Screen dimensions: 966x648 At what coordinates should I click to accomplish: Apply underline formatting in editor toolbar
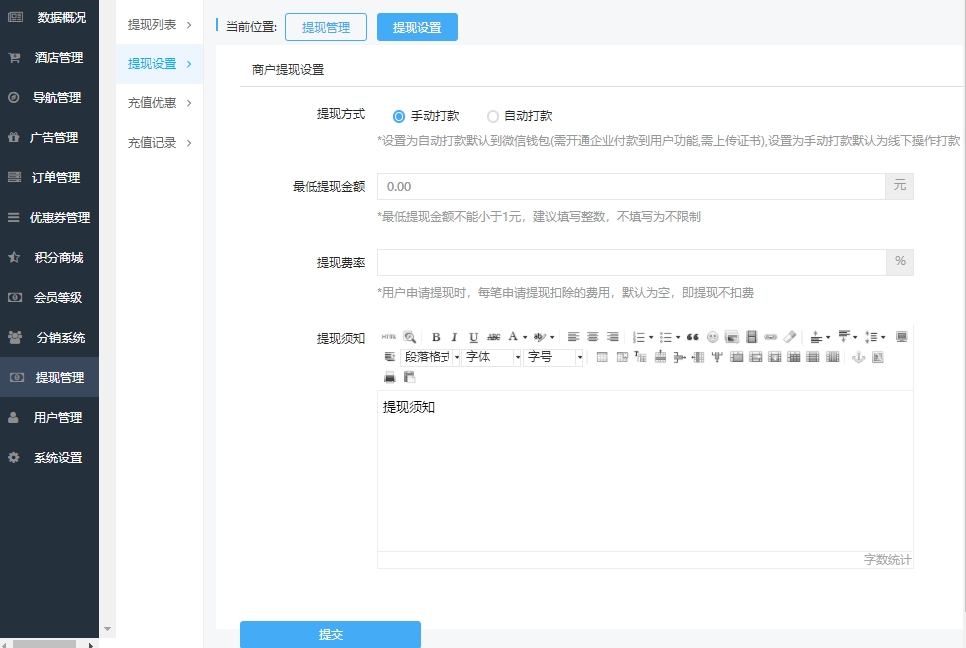coord(473,337)
